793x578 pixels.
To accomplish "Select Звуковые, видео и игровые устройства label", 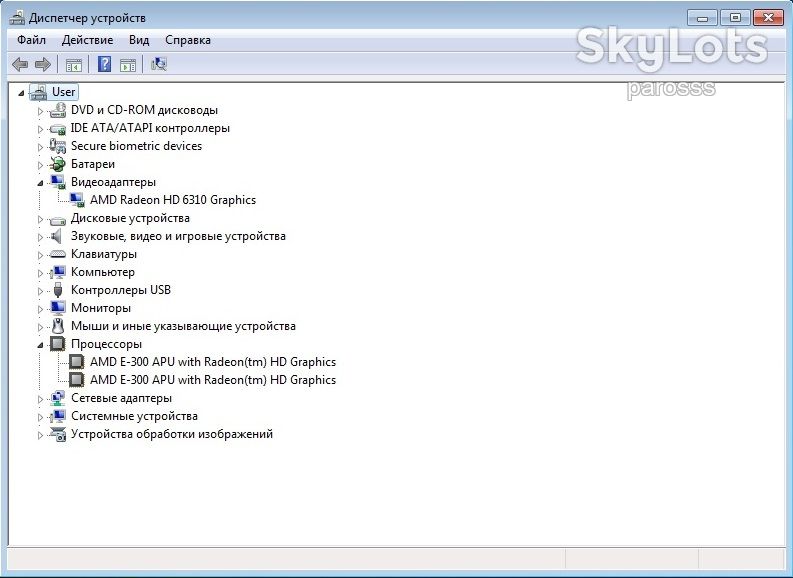I will click(178, 236).
